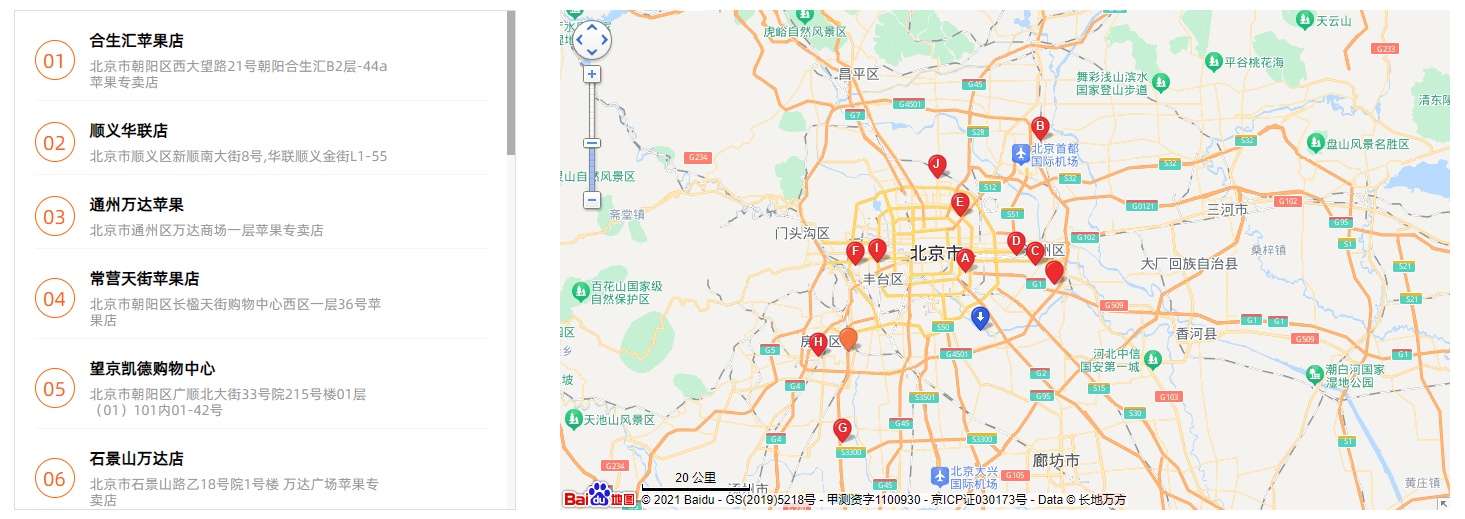The height and width of the screenshot is (519, 1465).
Task: Click the 大厂回族自治县 label on map
Action: [1189, 264]
